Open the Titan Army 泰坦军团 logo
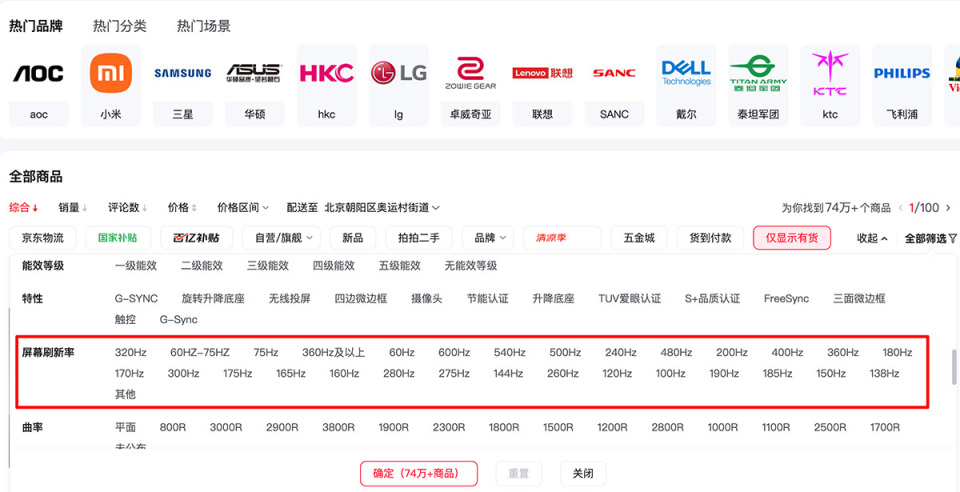Image resolution: width=960 pixels, height=492 pixels. [758, 73]
